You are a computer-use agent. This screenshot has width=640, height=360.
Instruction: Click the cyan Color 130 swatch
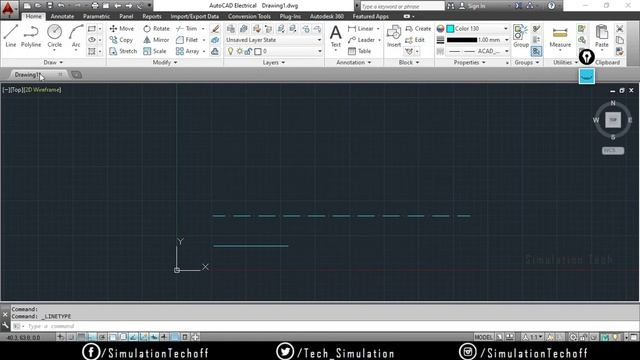[x=450, y=29]
